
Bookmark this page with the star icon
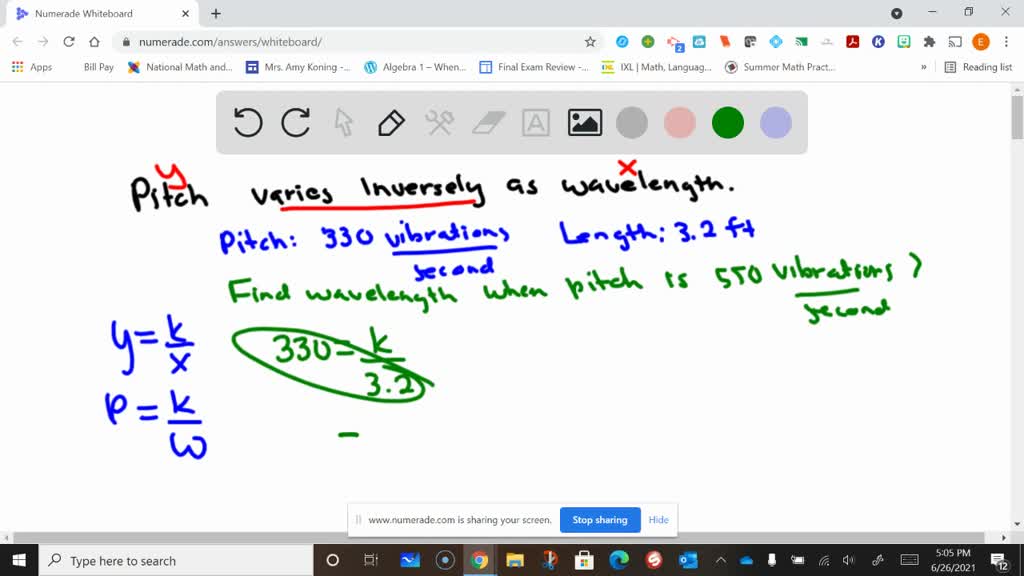[x=590, y=42]
